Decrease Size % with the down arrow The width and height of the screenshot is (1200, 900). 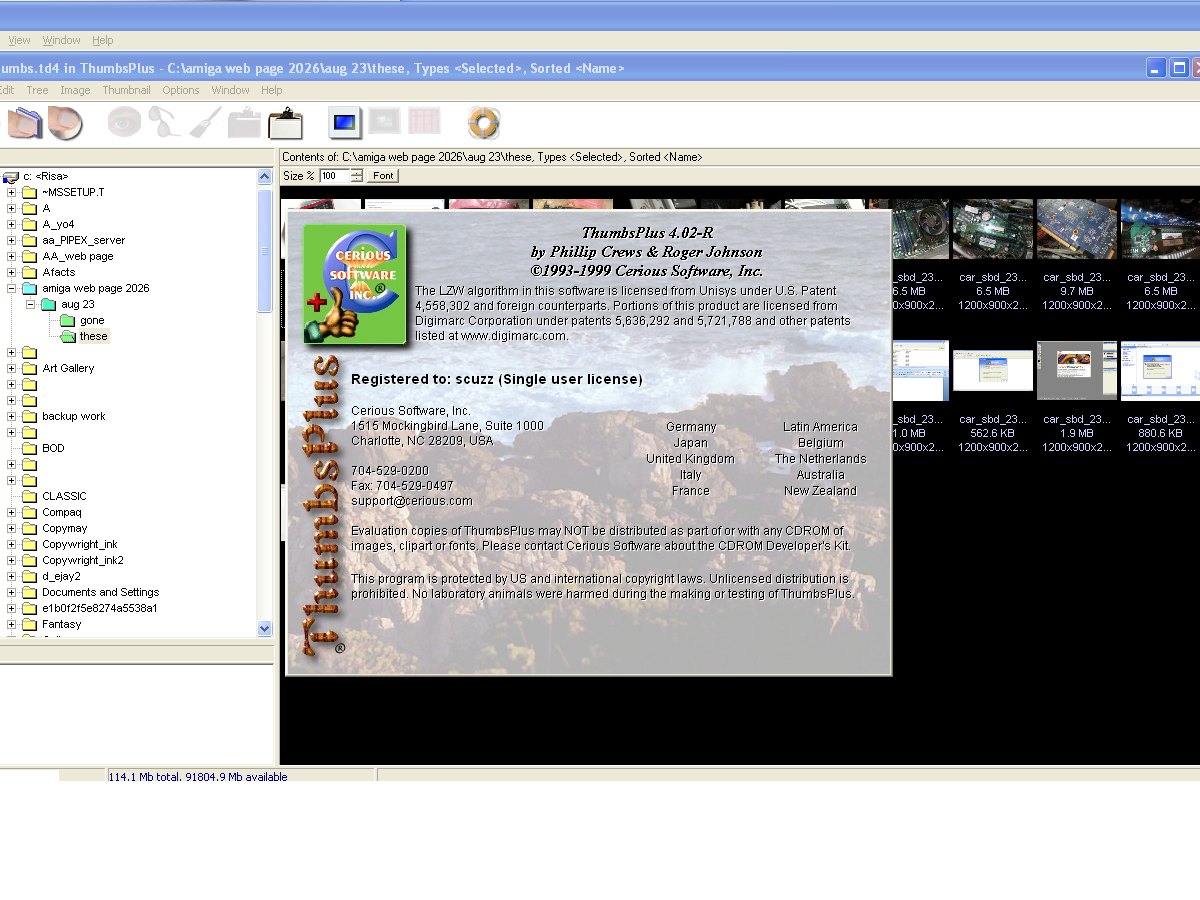pyautogui.click(x=356, y=180)
